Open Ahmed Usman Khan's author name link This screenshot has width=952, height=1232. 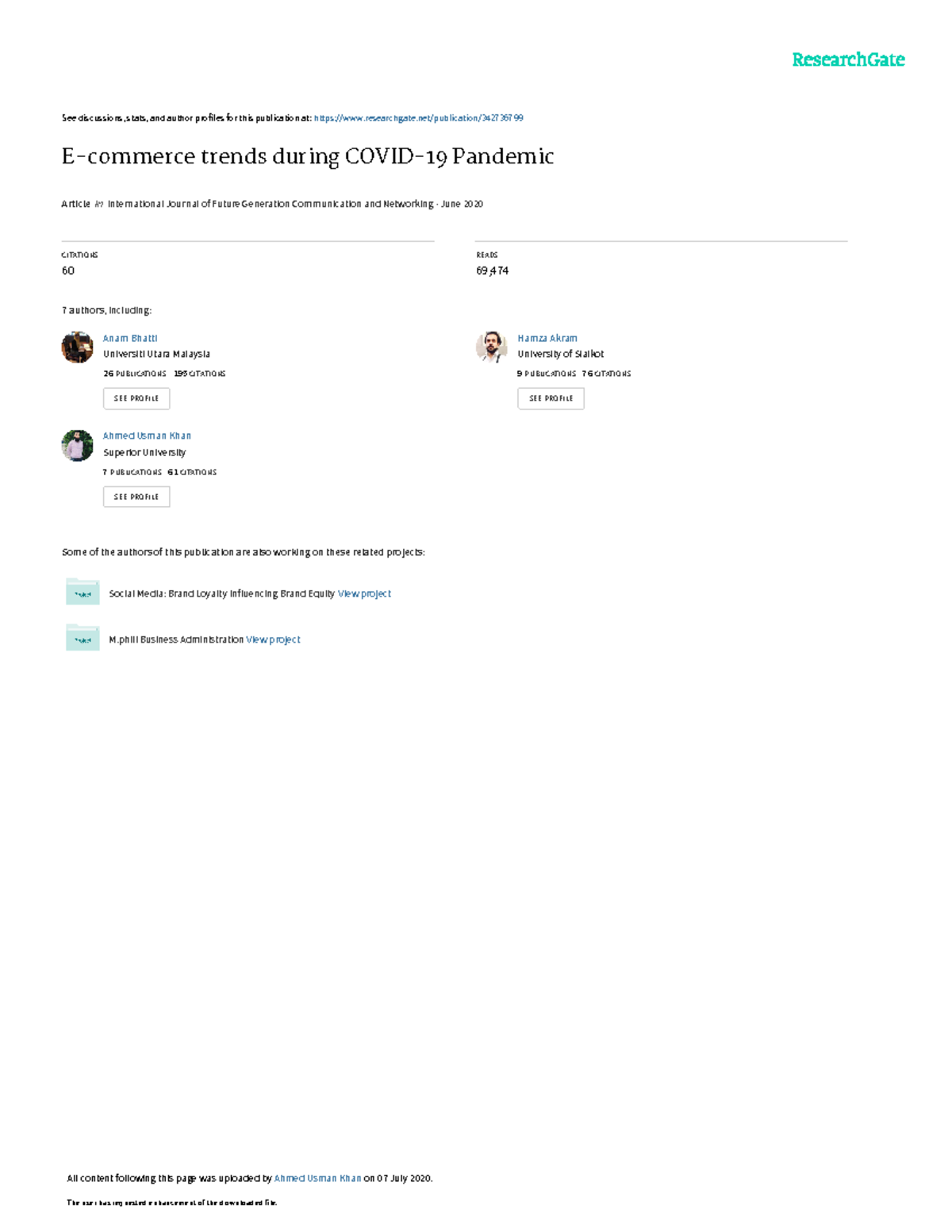(147, 436)
